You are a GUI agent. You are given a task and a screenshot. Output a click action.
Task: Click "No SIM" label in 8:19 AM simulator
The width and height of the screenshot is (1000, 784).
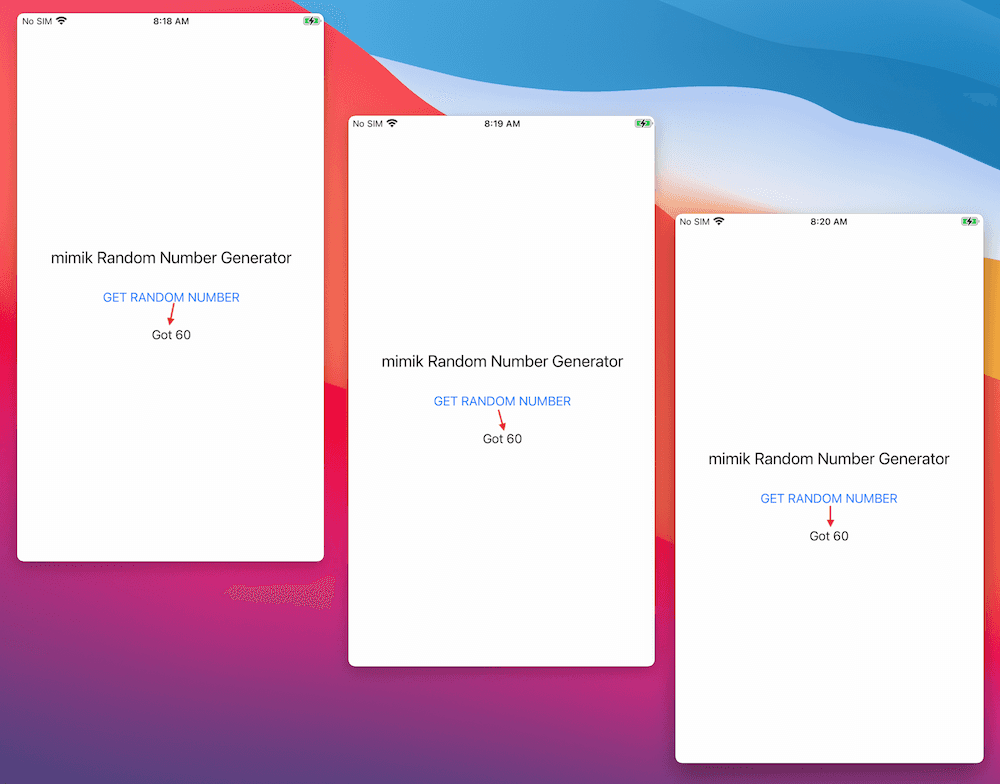pos(367,124)
